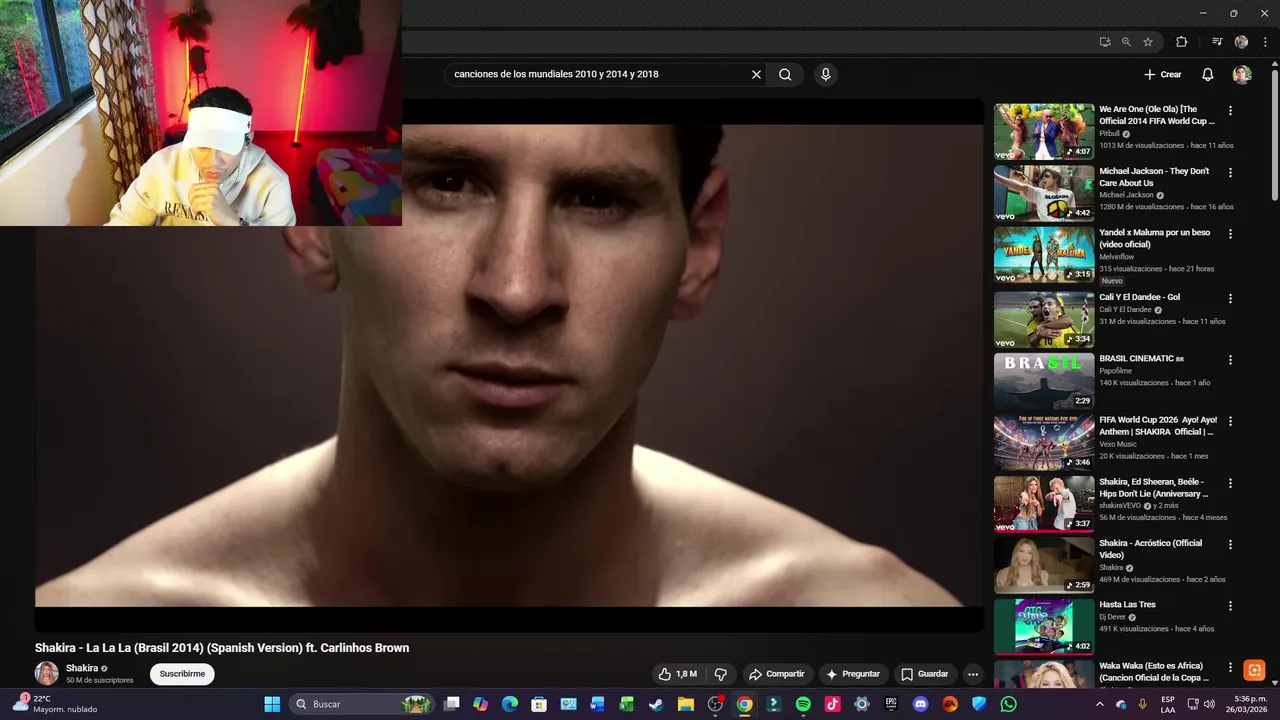Start voice search with the microphone icon
Viewport: 1280px width, 720px height.
825,74
